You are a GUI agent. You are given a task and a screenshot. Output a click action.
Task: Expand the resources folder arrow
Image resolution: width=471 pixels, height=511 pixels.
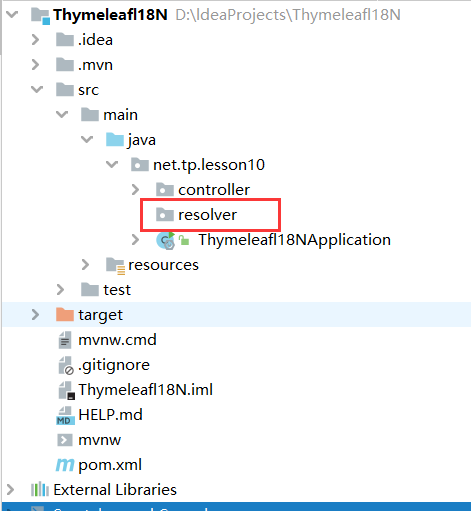(x=85, y=265)
